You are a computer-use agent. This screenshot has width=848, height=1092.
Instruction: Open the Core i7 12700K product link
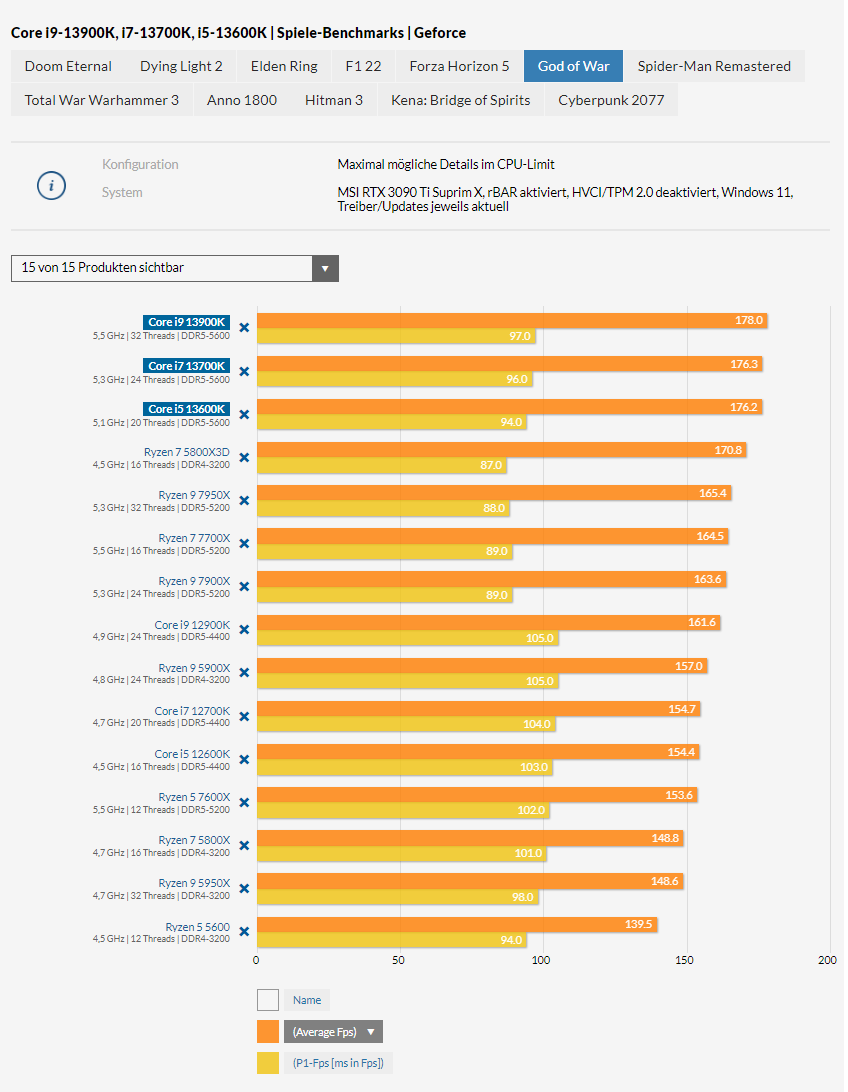192,710
